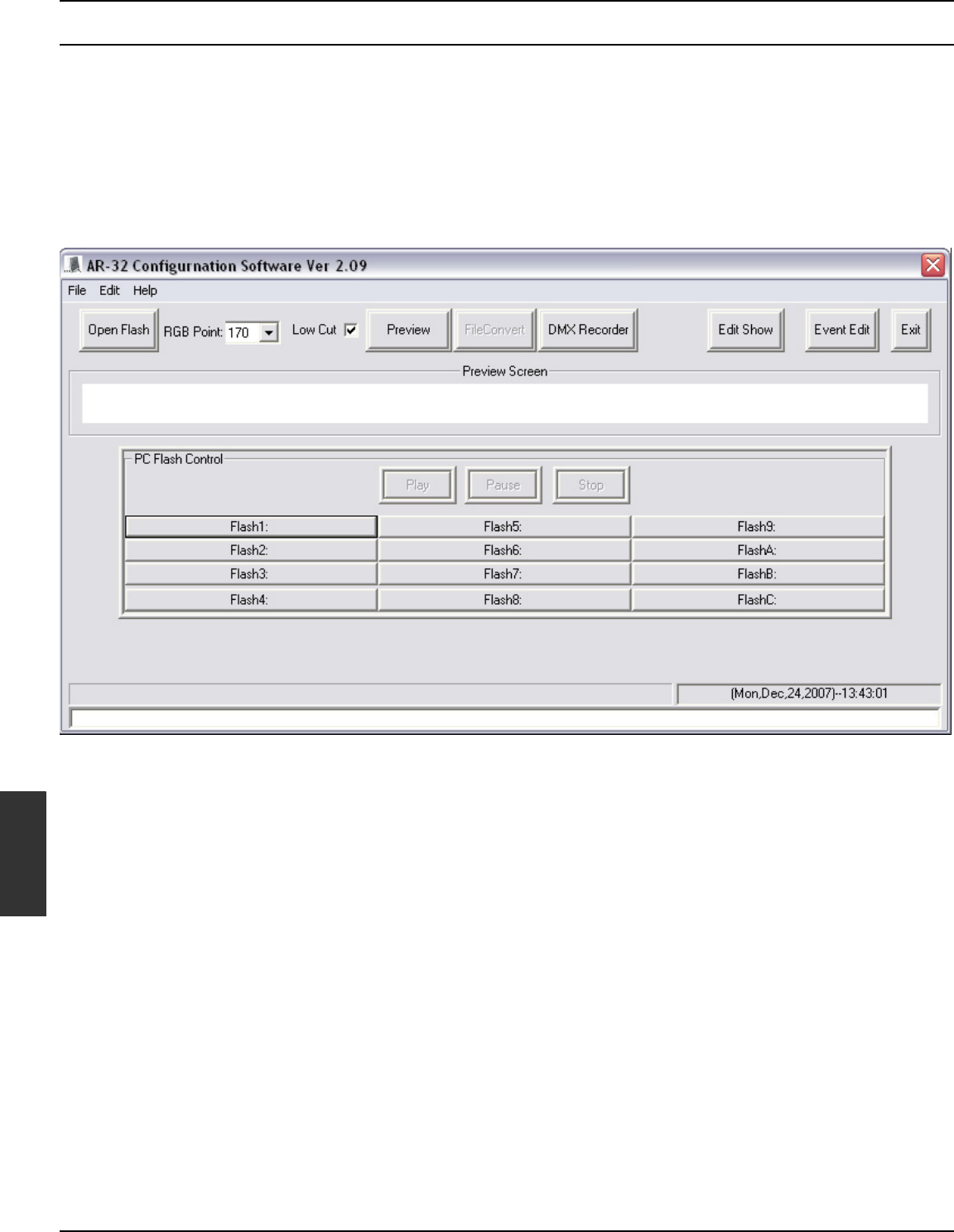Image resolution: width=954 pixels, height=1232 pixels.
Task: Click the Pause button in PC Flash Control
Action: (x=503, y=485)
